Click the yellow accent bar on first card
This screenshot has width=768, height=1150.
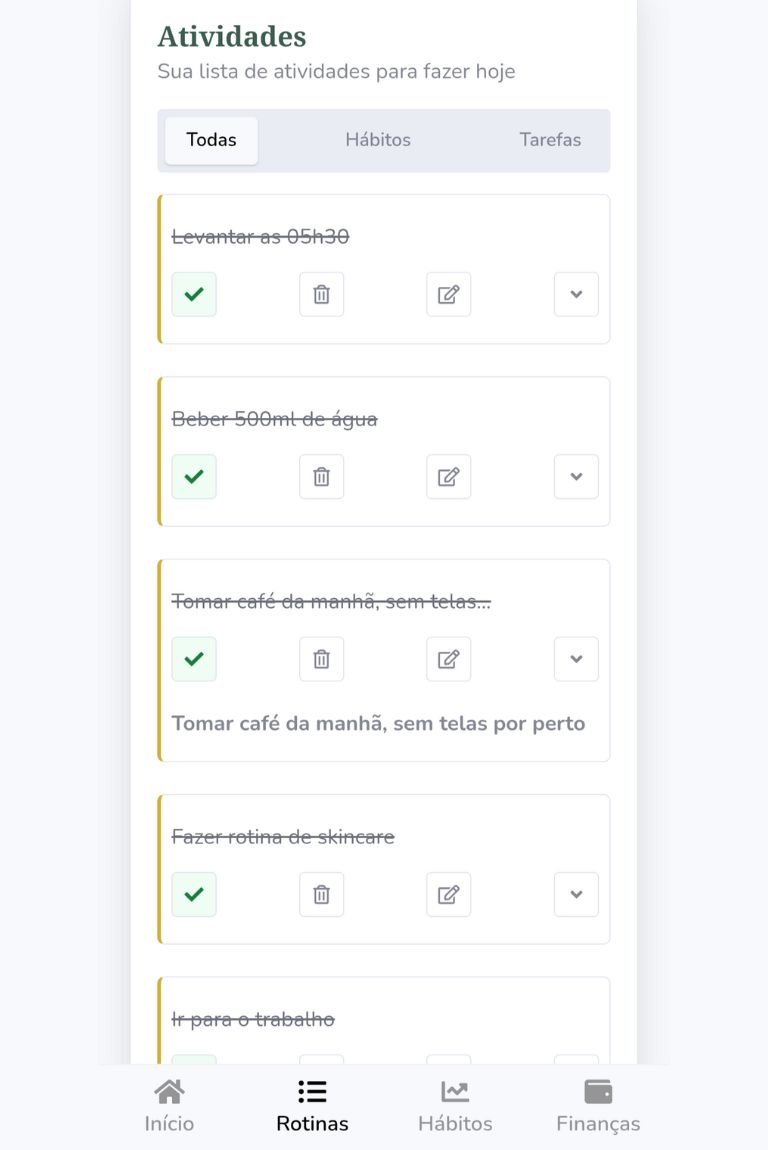point(158,268)
